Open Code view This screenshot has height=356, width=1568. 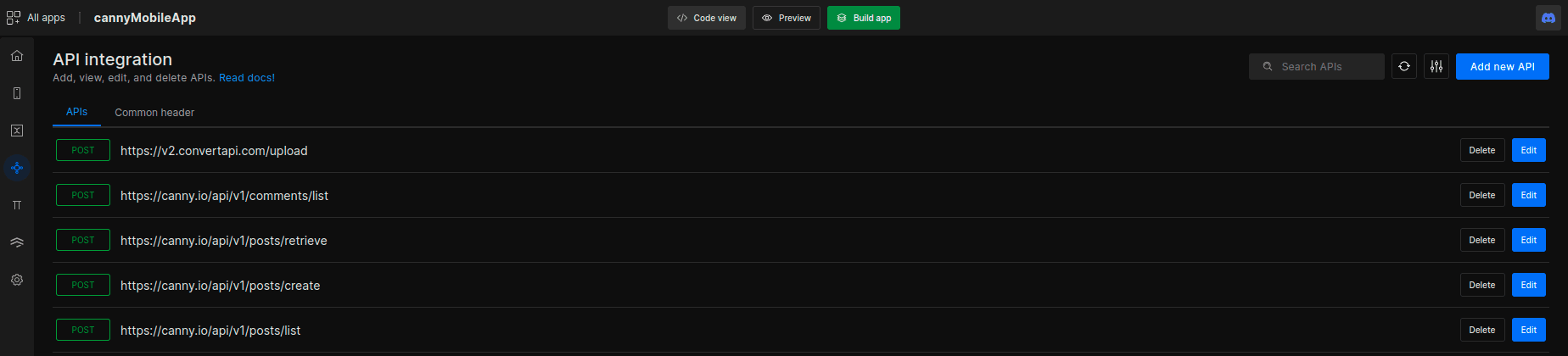pos(707,18)
